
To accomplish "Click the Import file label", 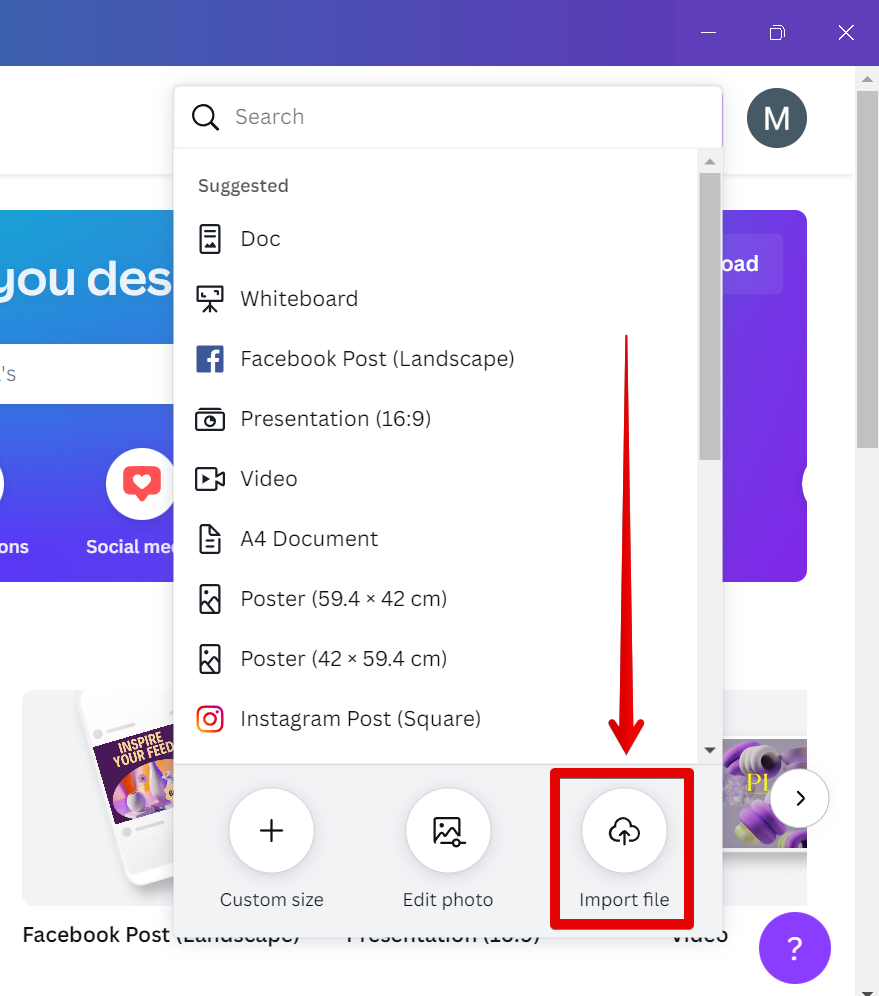I will (624, 899).
